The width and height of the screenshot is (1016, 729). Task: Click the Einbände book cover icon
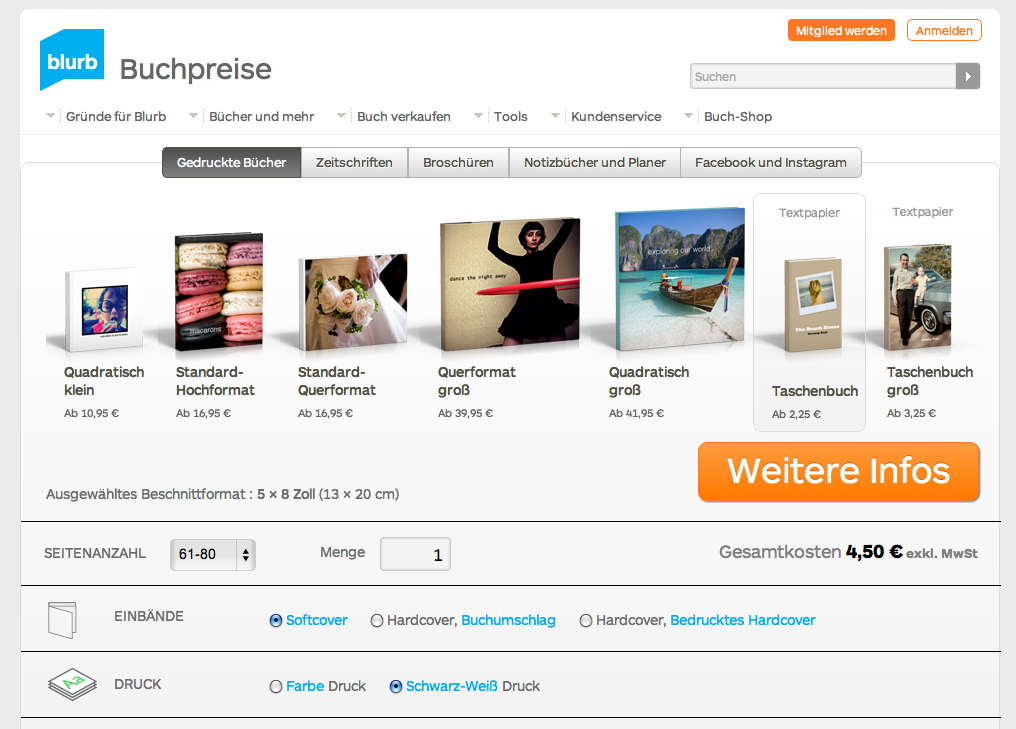(x=62, y=620)
